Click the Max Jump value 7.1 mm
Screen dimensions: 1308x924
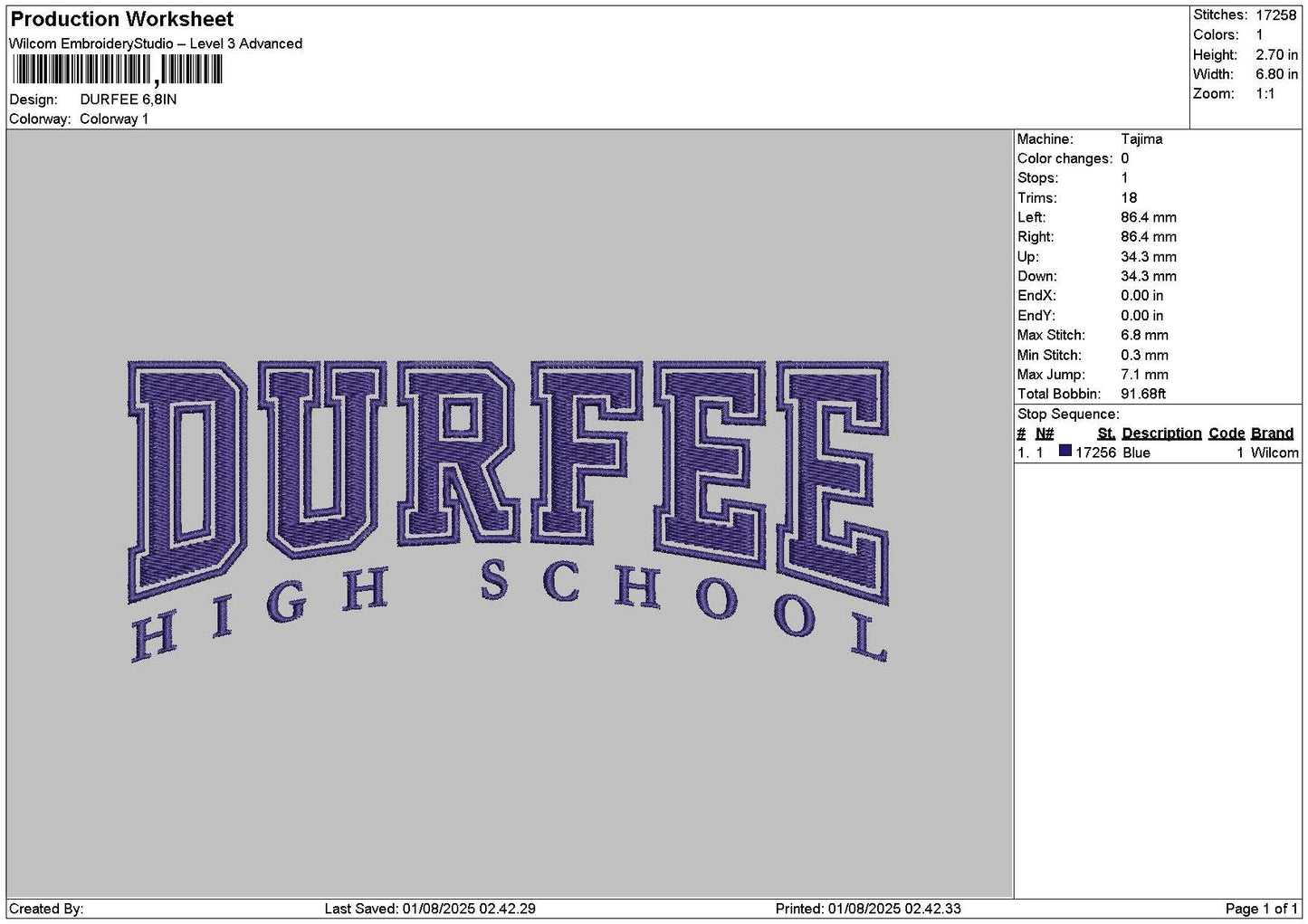point(1145,375)
